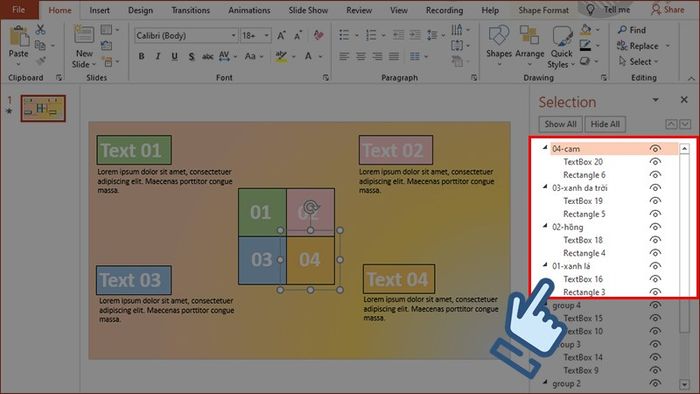Open the Insert ribbon tab
The height and width of the screenshot is (394, 700).
tap(99, 10)
